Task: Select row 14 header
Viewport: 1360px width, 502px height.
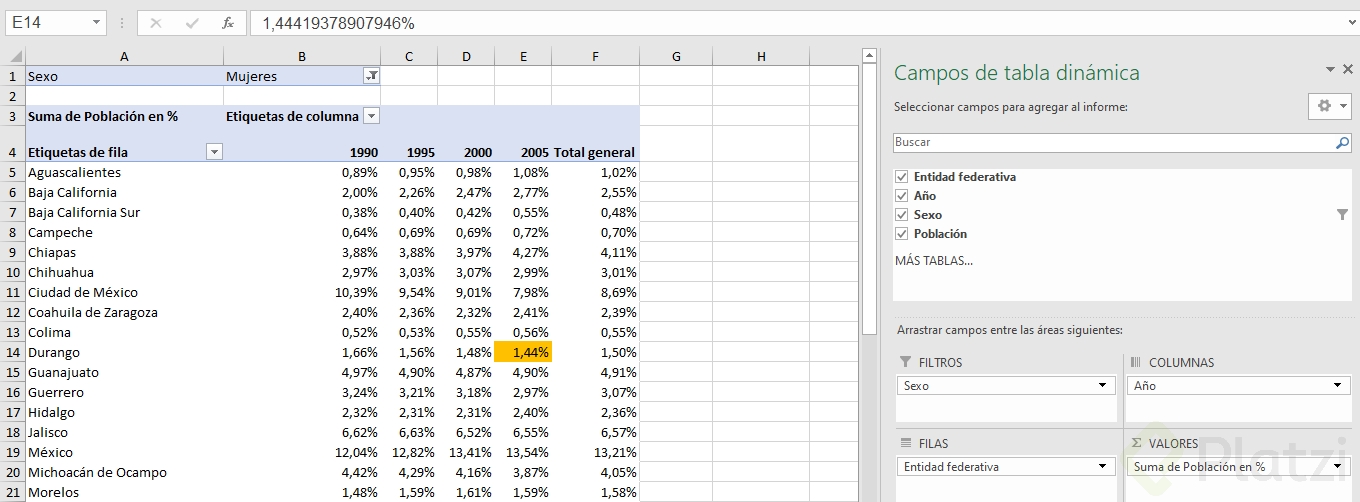Action: click(x=13, y=352)
